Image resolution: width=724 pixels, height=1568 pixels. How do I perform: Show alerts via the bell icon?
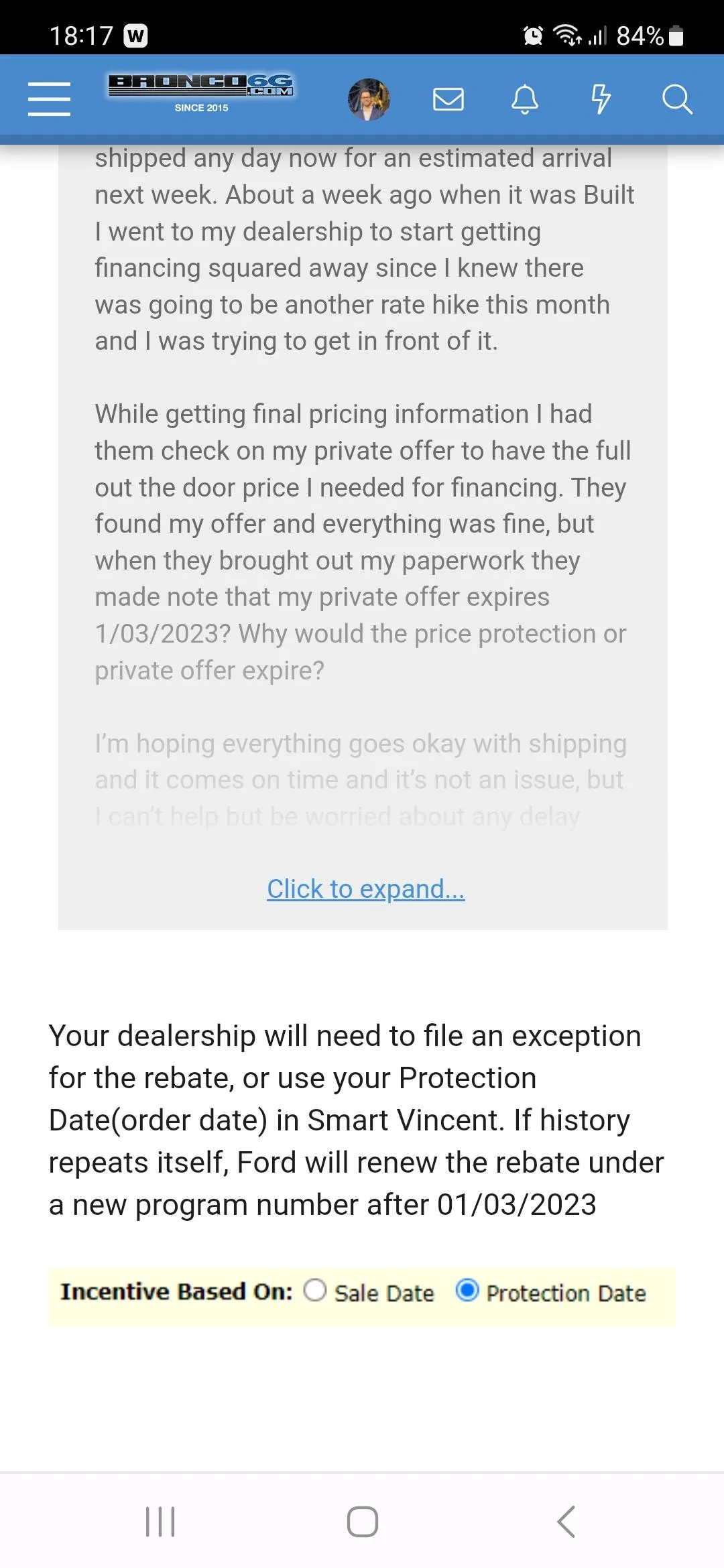525,99
